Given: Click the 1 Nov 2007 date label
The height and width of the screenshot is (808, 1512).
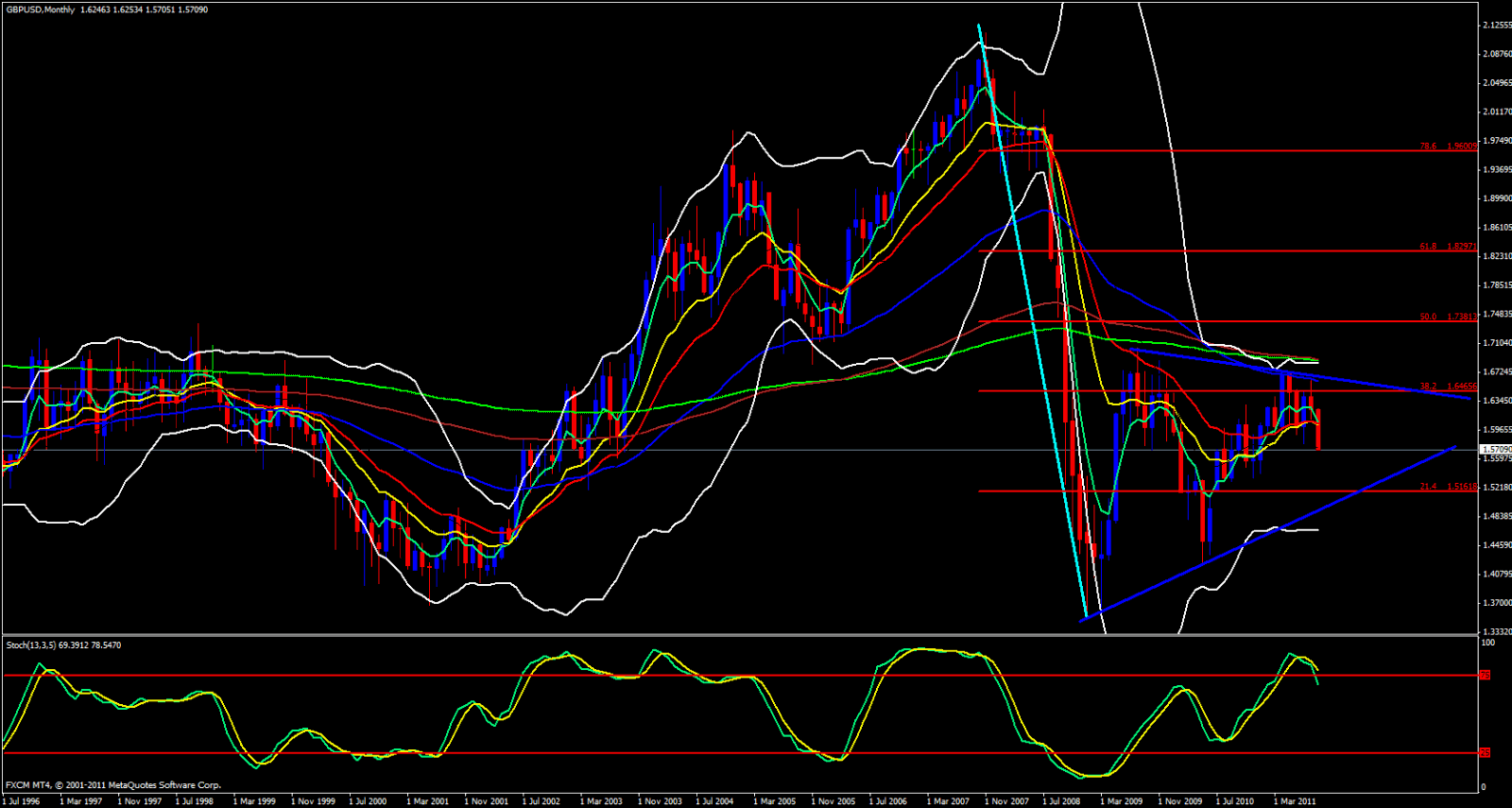Looking at the screenshot, I should click(x=1008, y=801).
